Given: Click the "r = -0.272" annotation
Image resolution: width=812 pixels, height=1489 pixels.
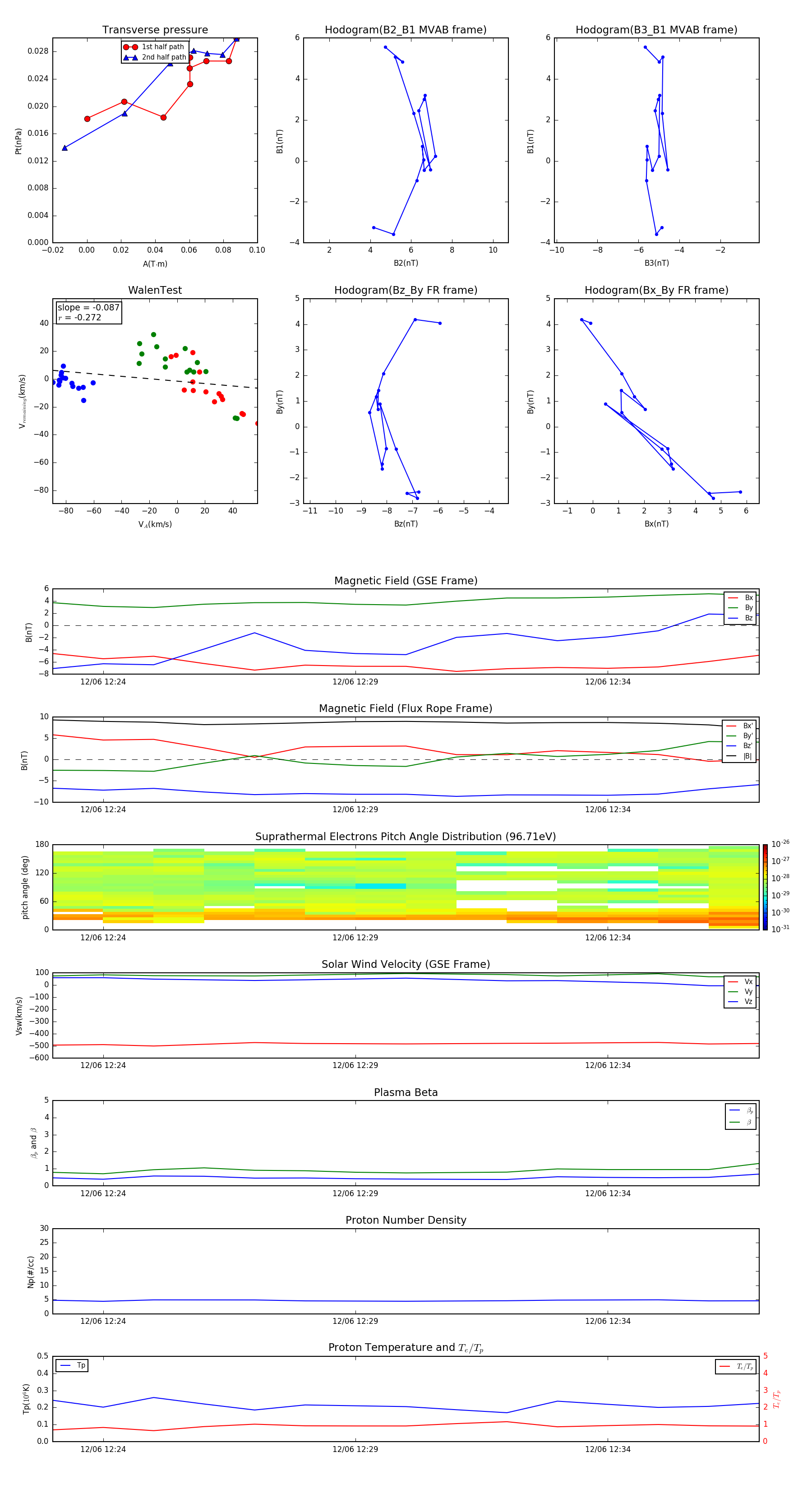Looking at the screenshot, I should coord(80,317).
